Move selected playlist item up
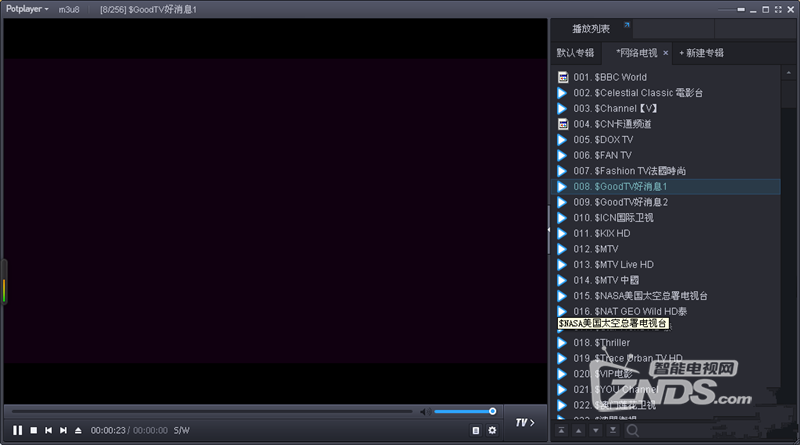The height and width of the screenshot is (445, 800). point(578,431)
